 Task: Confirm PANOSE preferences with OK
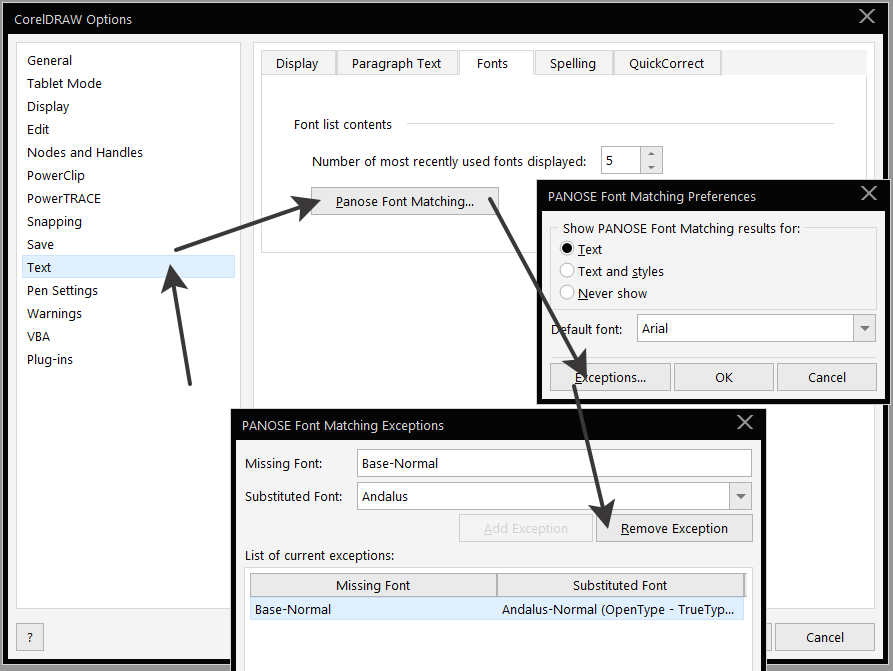tap(724, 377)
